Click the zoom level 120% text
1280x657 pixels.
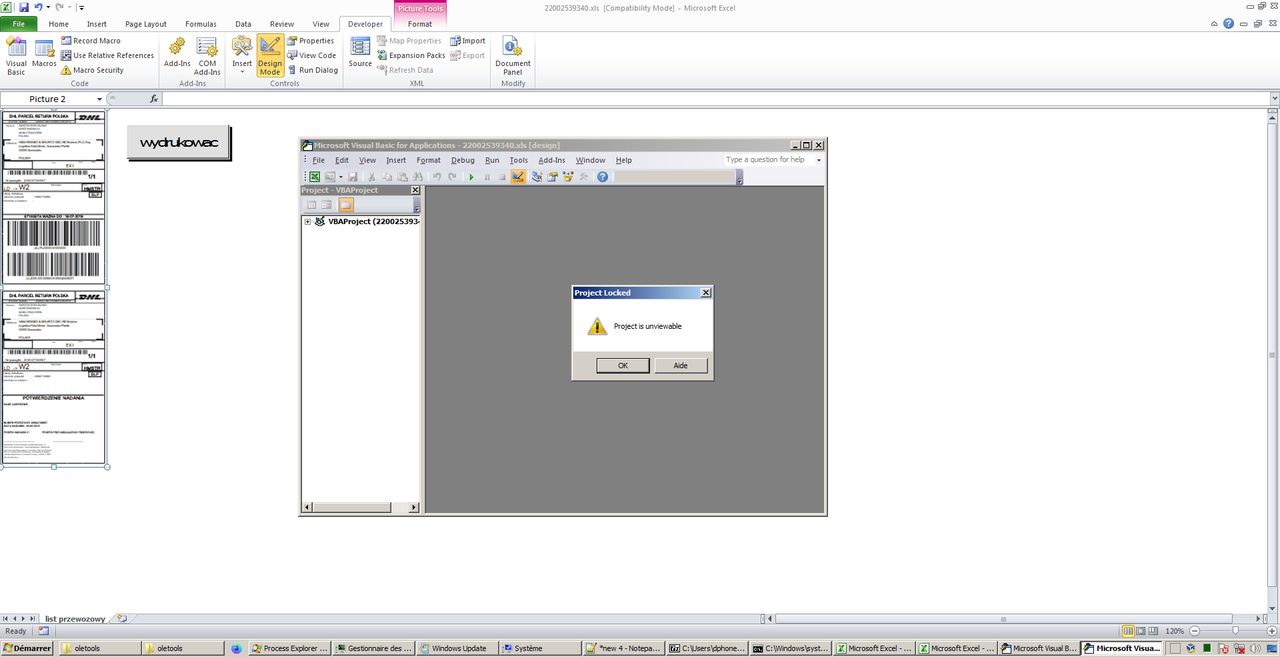point(1175,631)
